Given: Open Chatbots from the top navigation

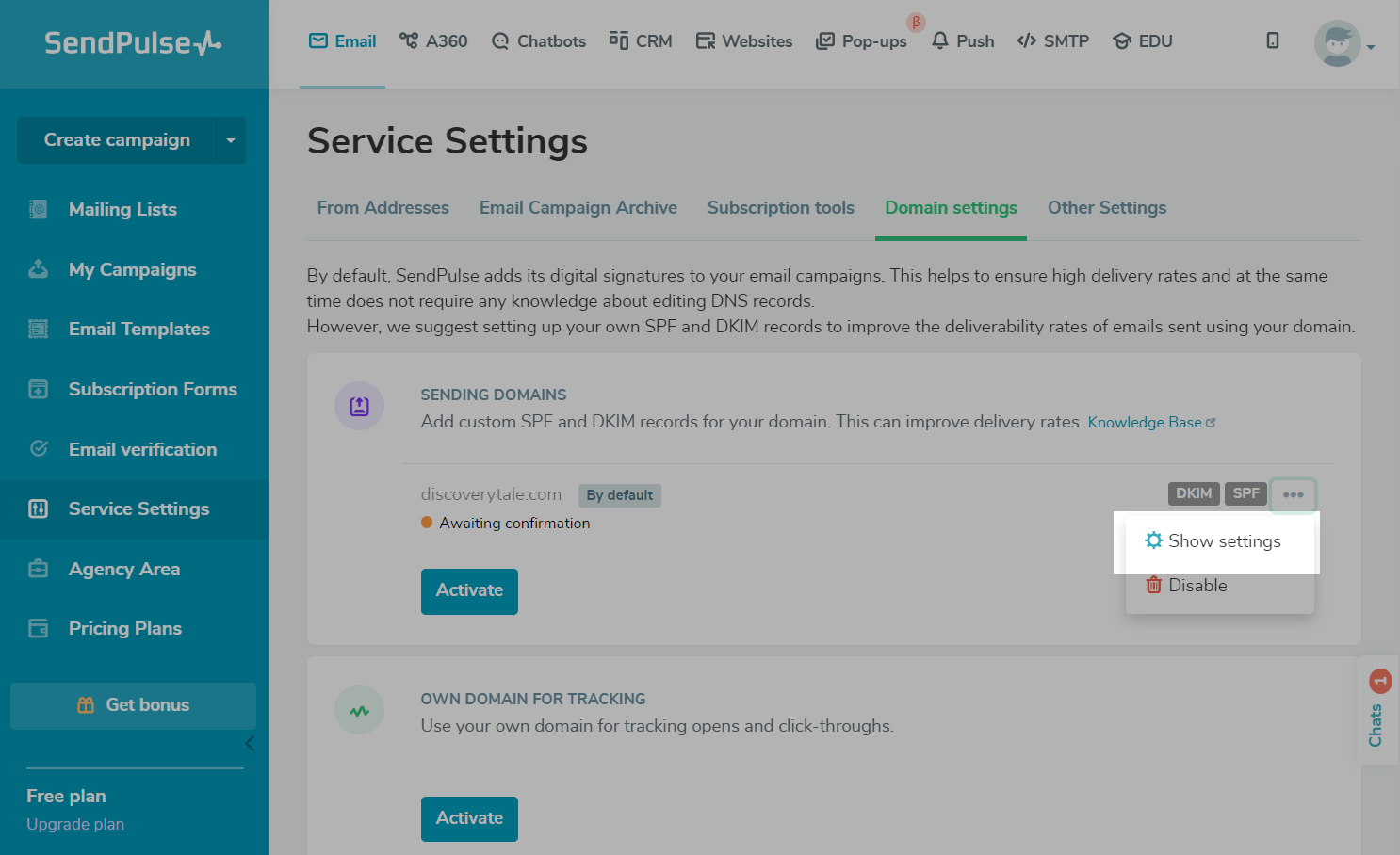Looking at the screenshot, I should [539, 41].
